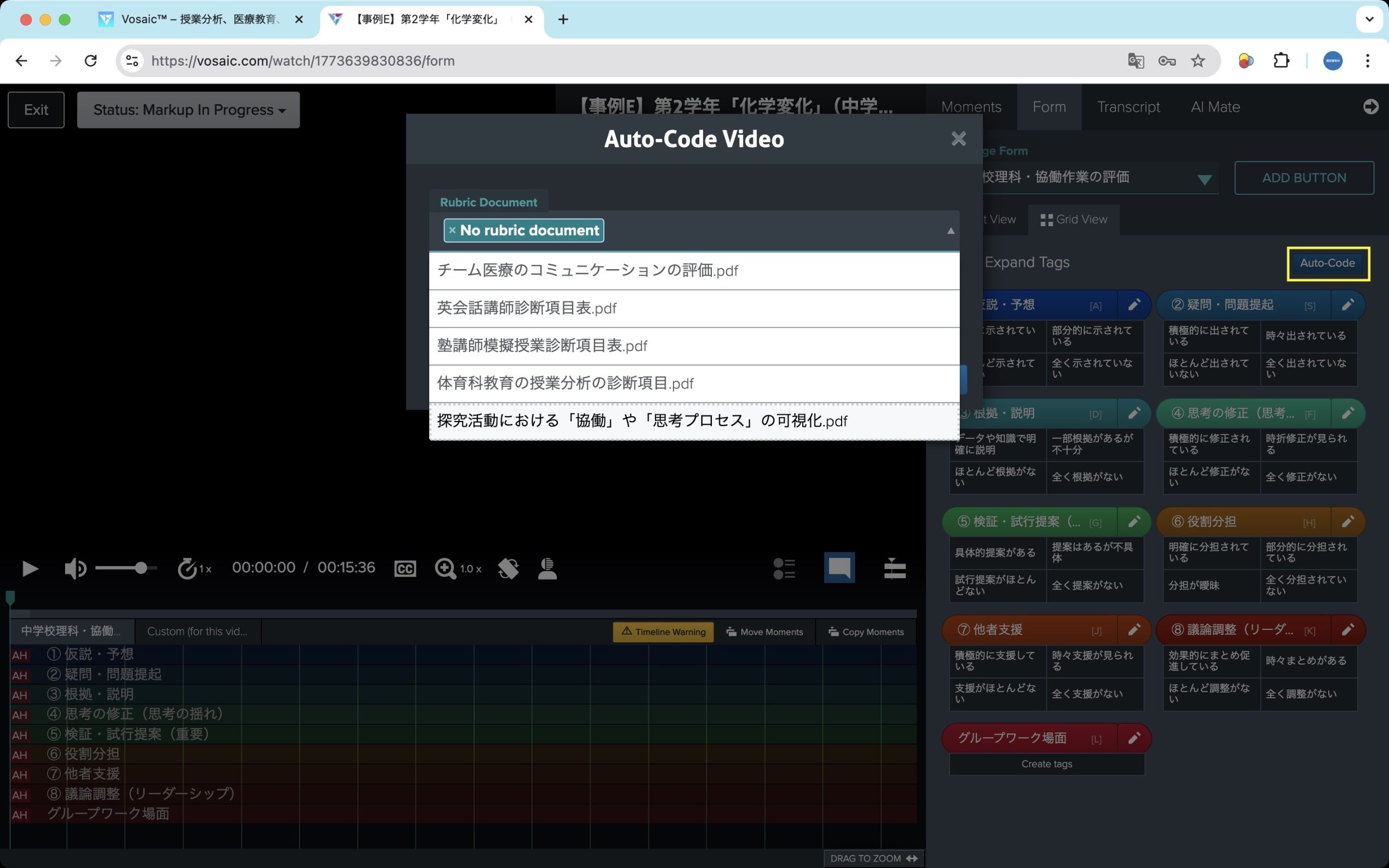Click the video rotate icon
This screenshot has height=868, width=1389.
click(508, 569)
